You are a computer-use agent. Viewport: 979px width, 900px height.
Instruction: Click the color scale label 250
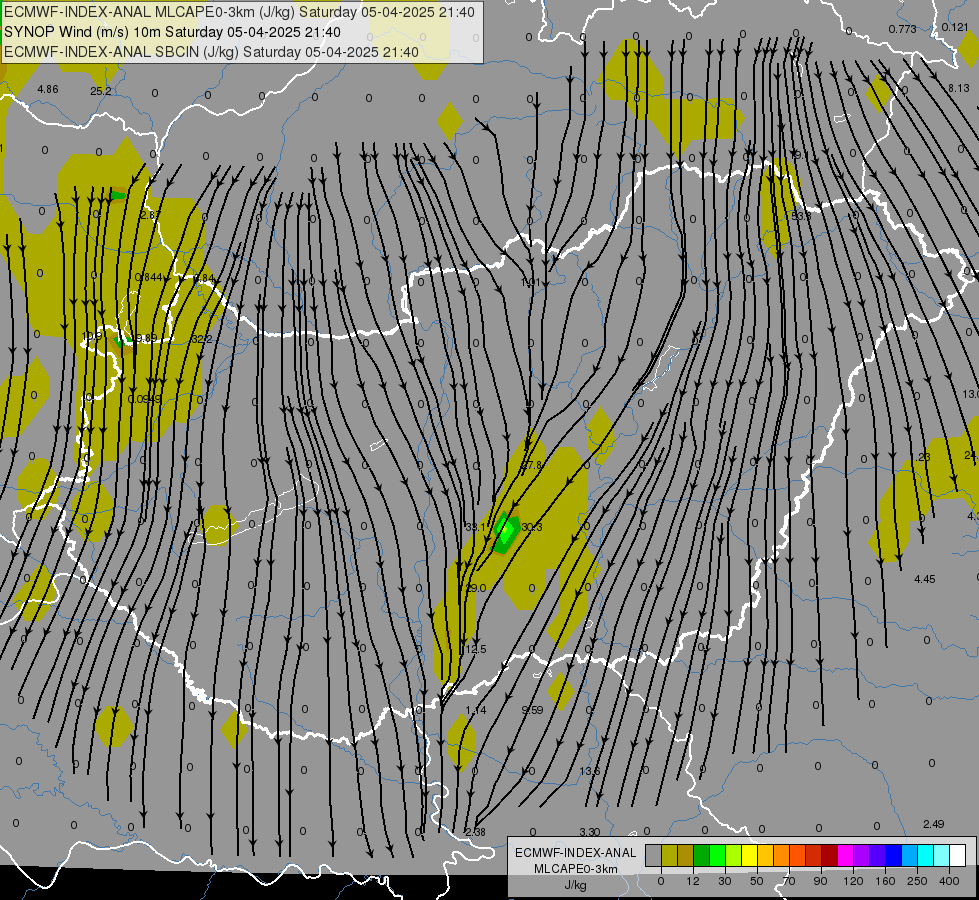(x=917, y=881)
